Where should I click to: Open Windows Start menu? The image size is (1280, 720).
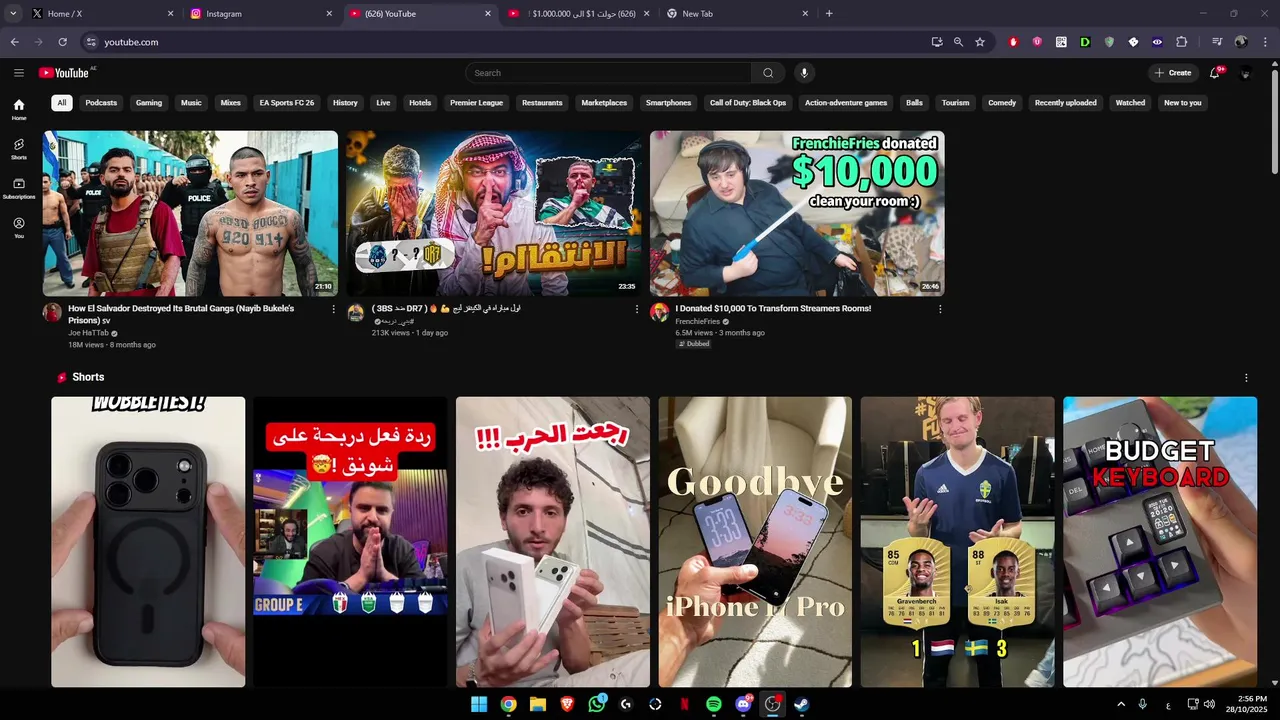(479, 704)
